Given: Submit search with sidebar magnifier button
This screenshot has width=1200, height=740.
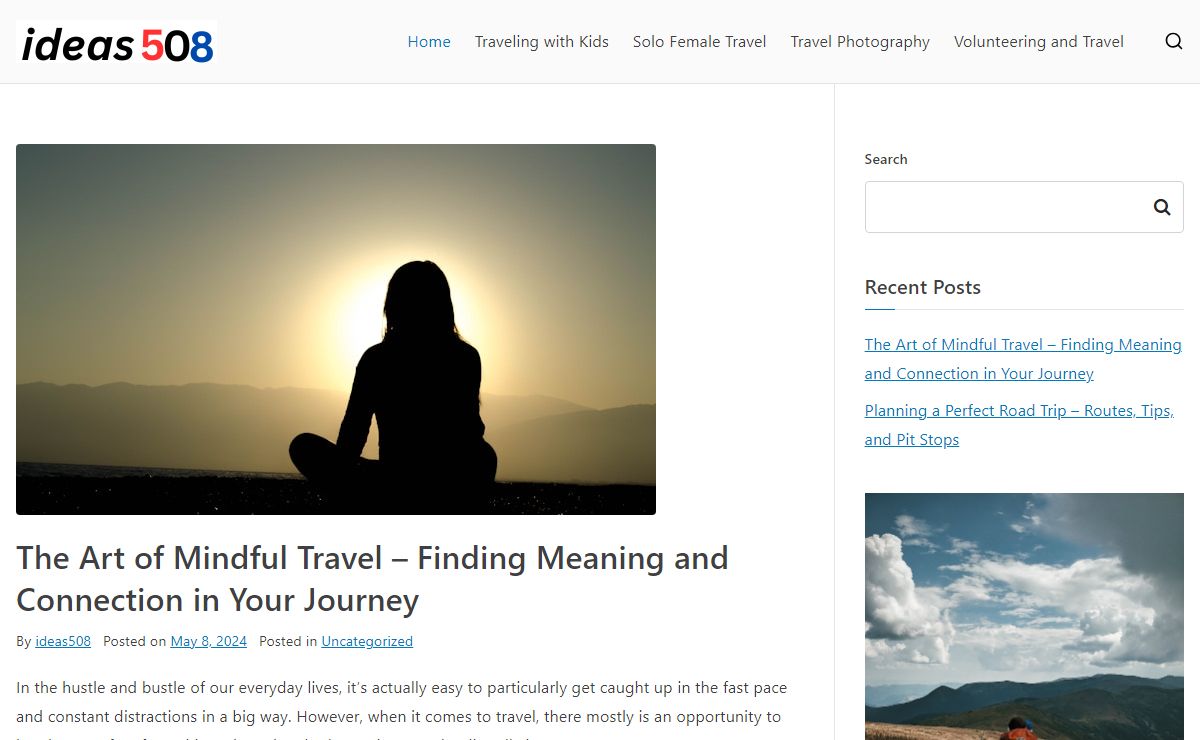Looking at the screenshot, I should tap(1161, 207).
